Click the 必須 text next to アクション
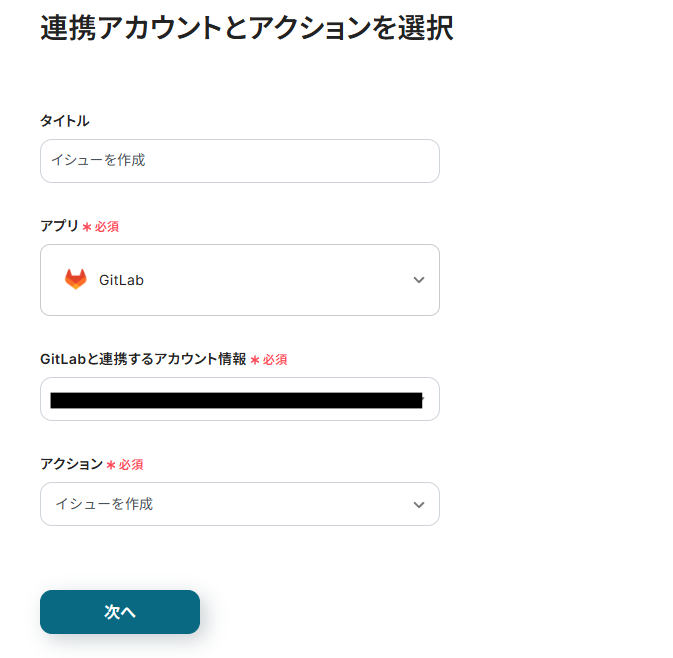The width and height of the screenshot is (673, 658). [131, 465]
